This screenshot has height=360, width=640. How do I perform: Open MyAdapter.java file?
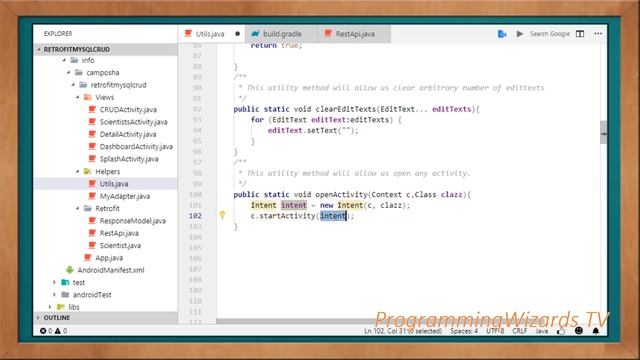[x=125, y=196]
